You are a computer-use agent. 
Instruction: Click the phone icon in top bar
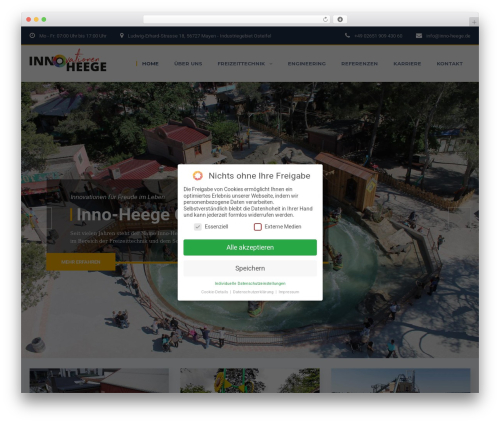coord(347,36)
